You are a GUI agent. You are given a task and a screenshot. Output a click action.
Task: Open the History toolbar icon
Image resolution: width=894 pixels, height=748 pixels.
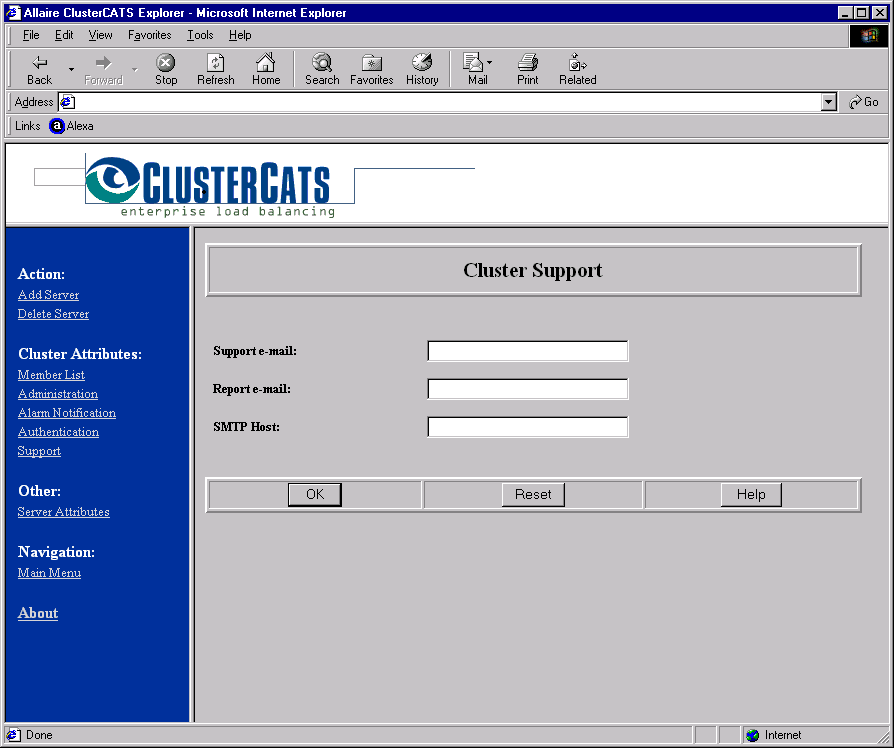point(422,70)
